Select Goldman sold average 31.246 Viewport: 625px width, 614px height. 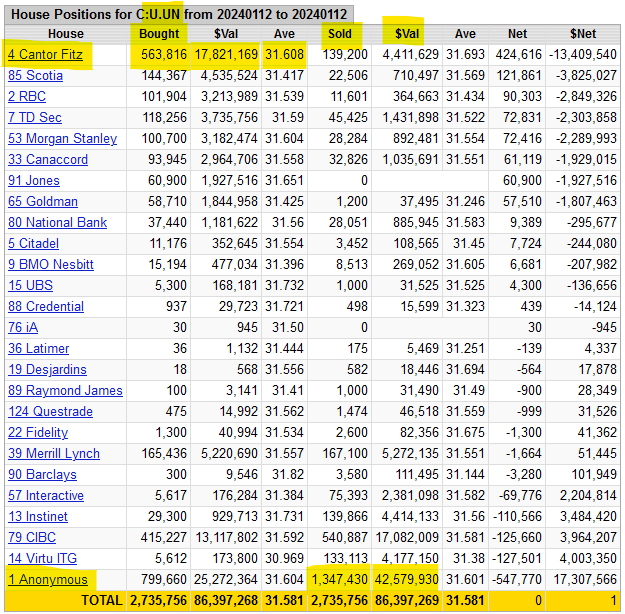tap(465, 202)
